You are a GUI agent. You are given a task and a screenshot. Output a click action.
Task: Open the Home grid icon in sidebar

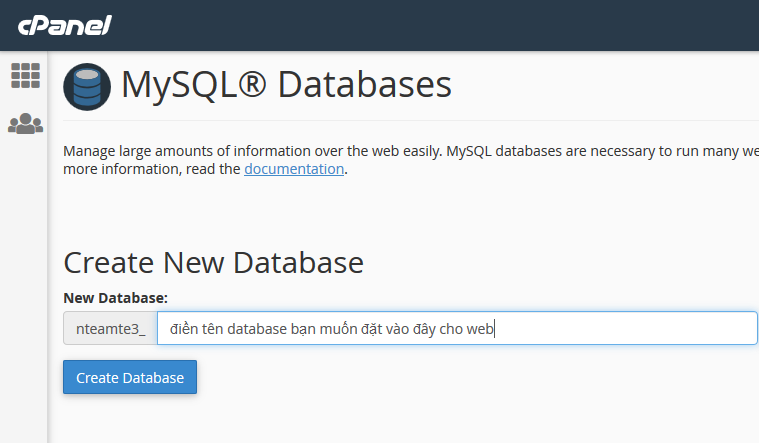click(x=26, y=76)
